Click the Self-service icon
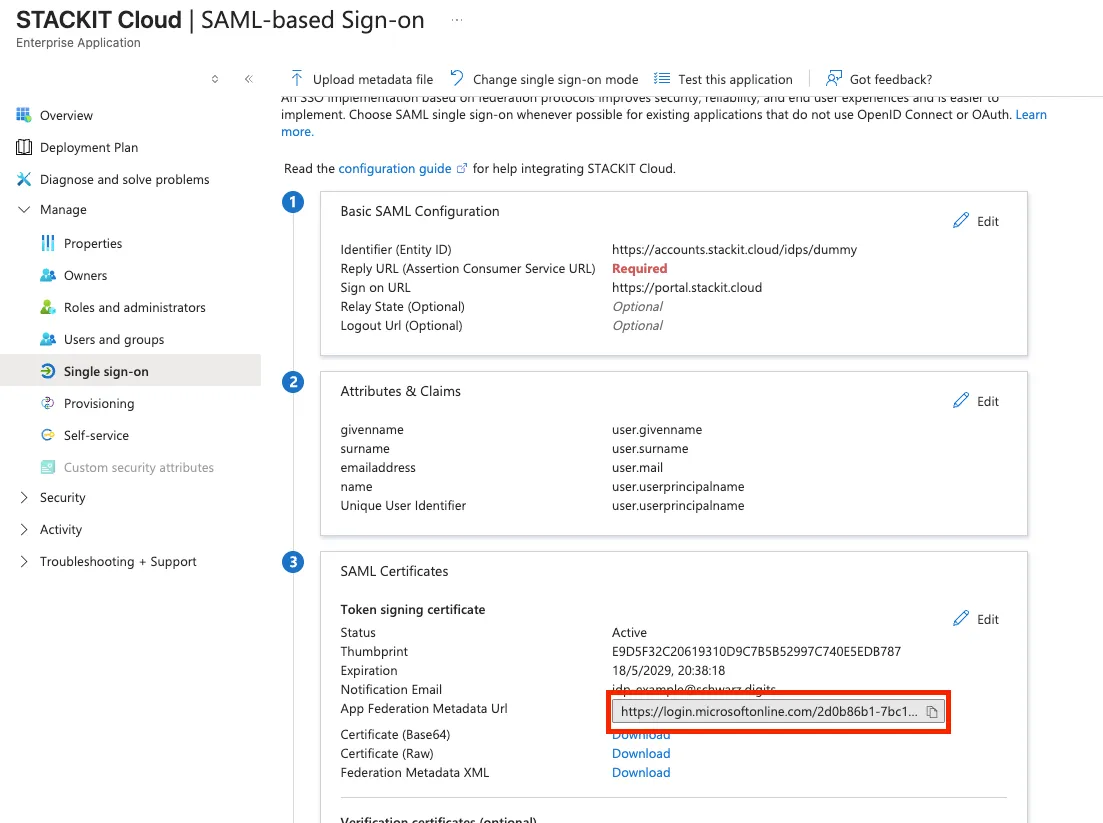Screen dimensions: 1103x823 click(x=48, y=435)
